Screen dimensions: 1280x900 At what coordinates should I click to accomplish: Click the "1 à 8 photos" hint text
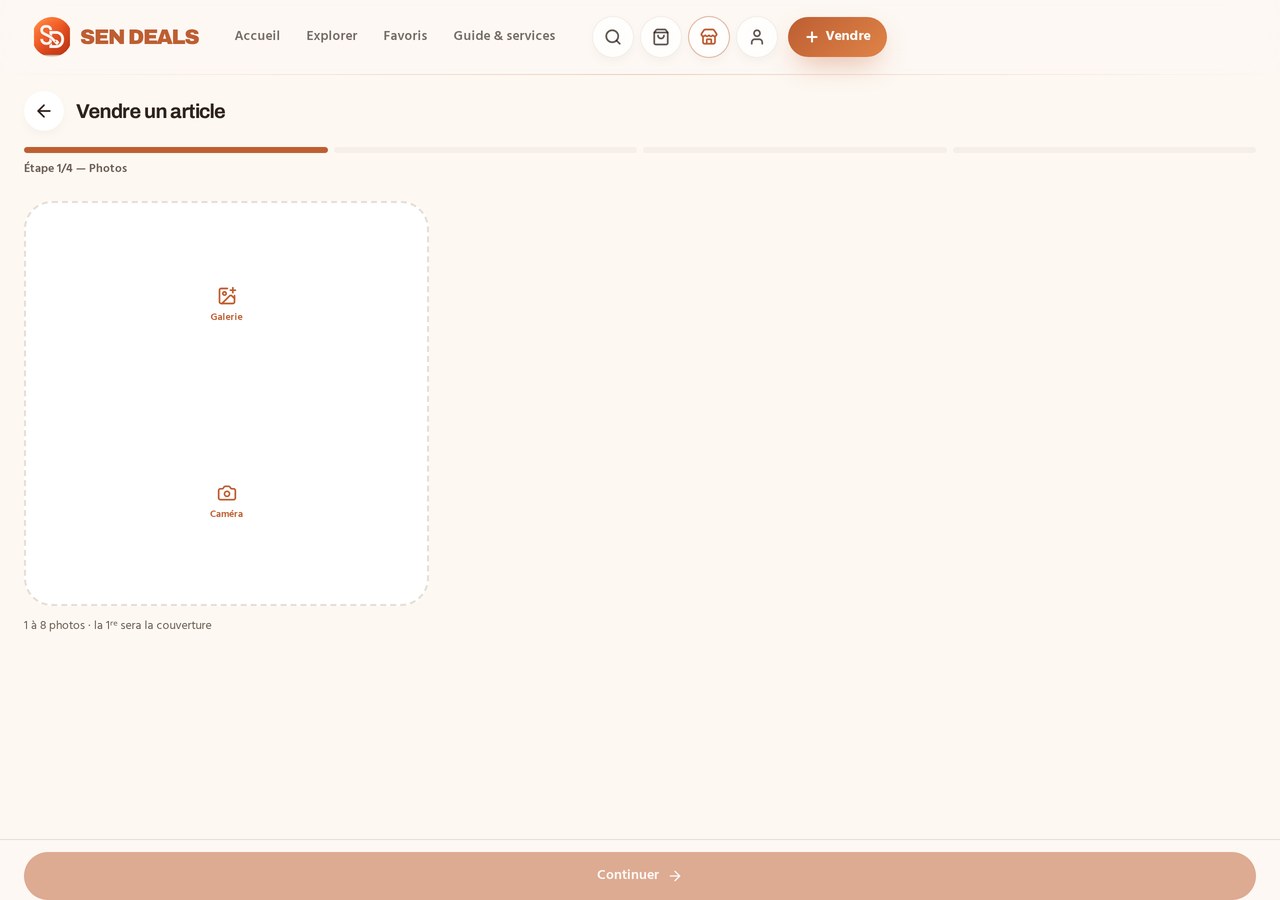(118, 625)
